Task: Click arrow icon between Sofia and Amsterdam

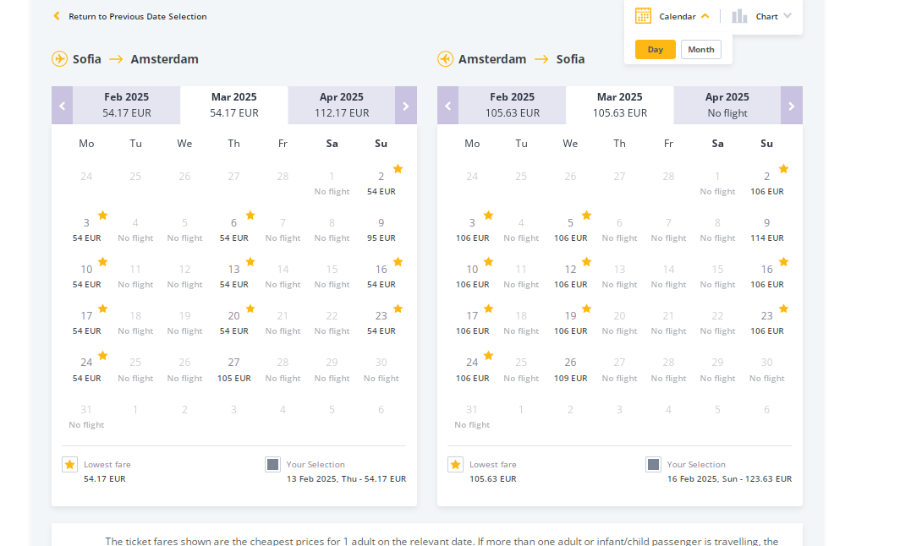Action: tap(116, 59)
